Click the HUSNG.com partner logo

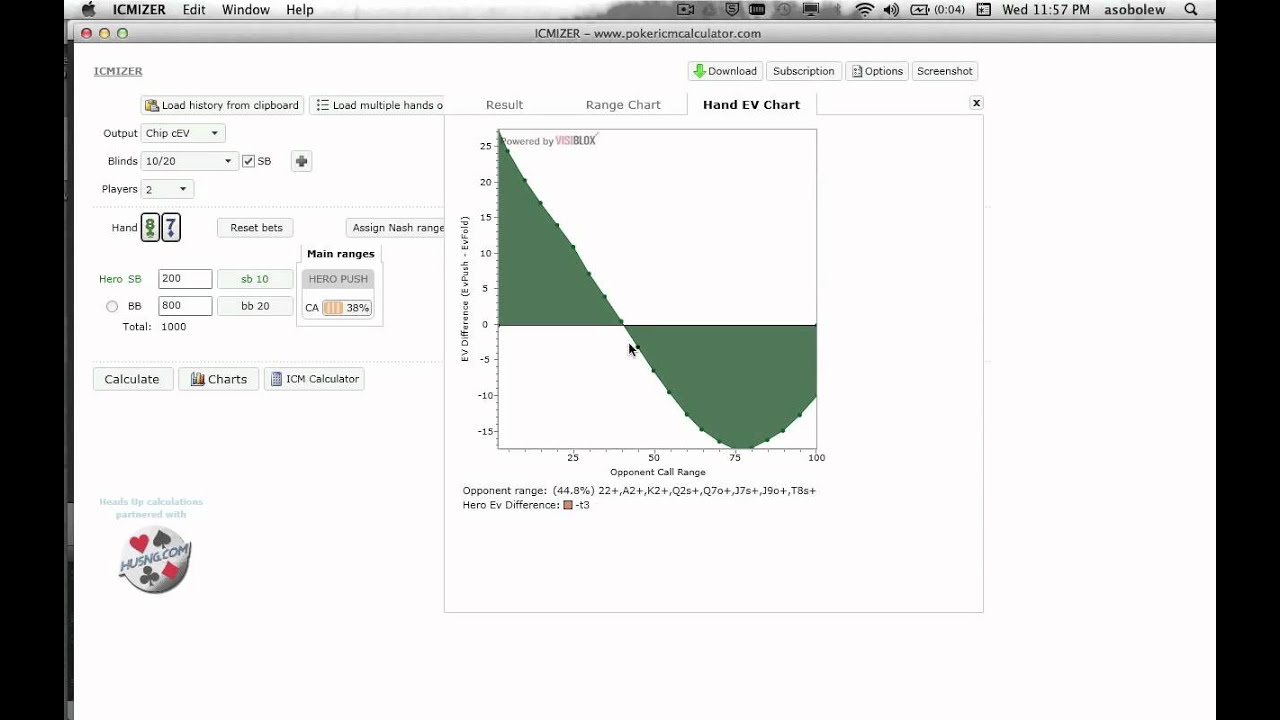pyautogui.click(x=155, y=560)
